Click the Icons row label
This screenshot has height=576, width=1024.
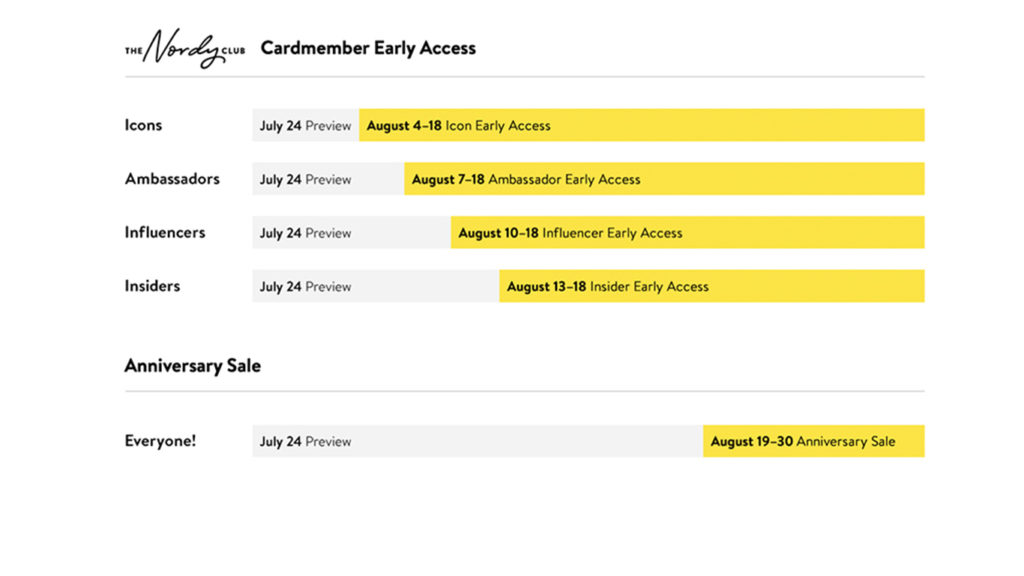143,125
